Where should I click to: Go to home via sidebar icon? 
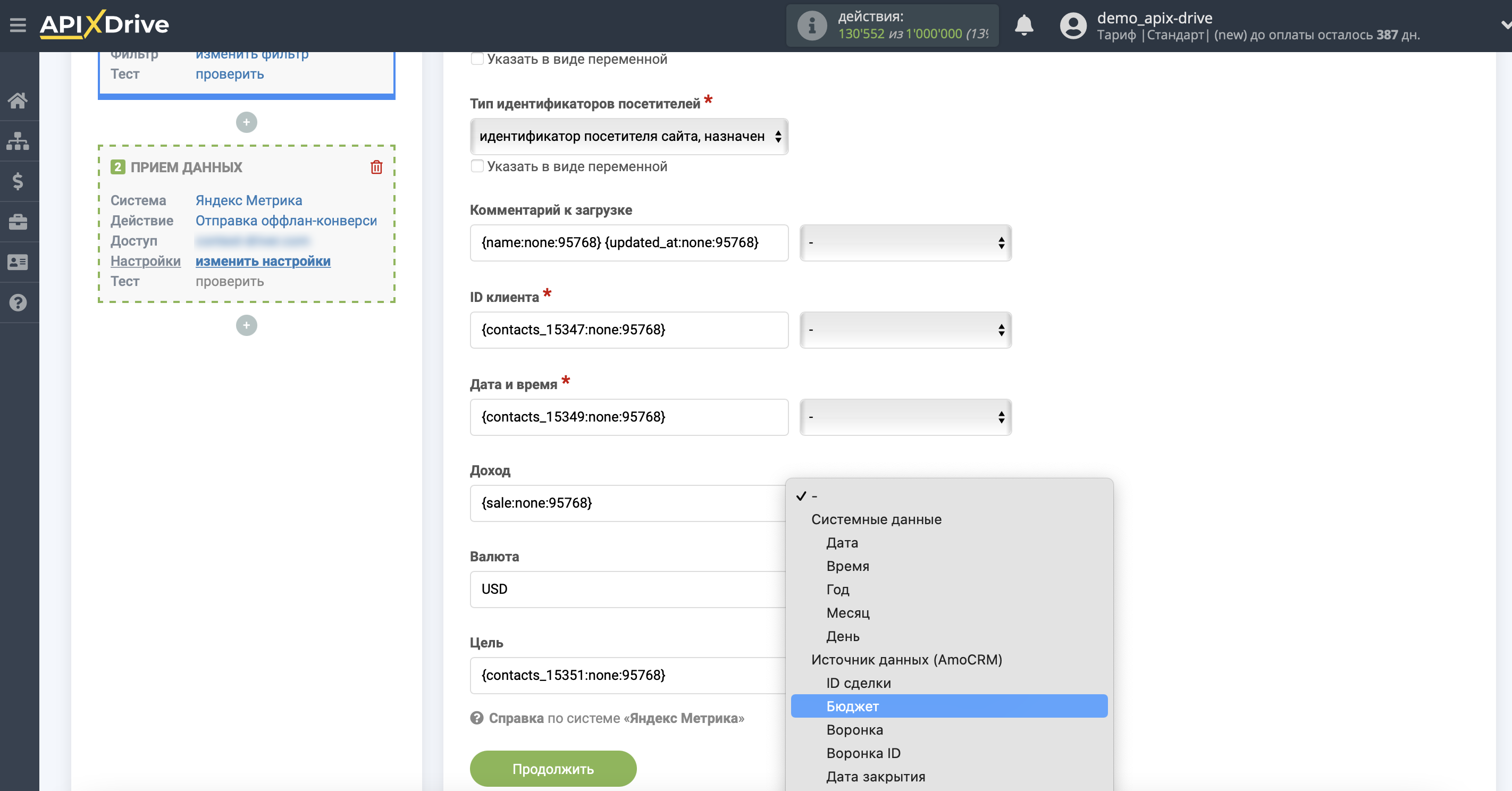18,100
